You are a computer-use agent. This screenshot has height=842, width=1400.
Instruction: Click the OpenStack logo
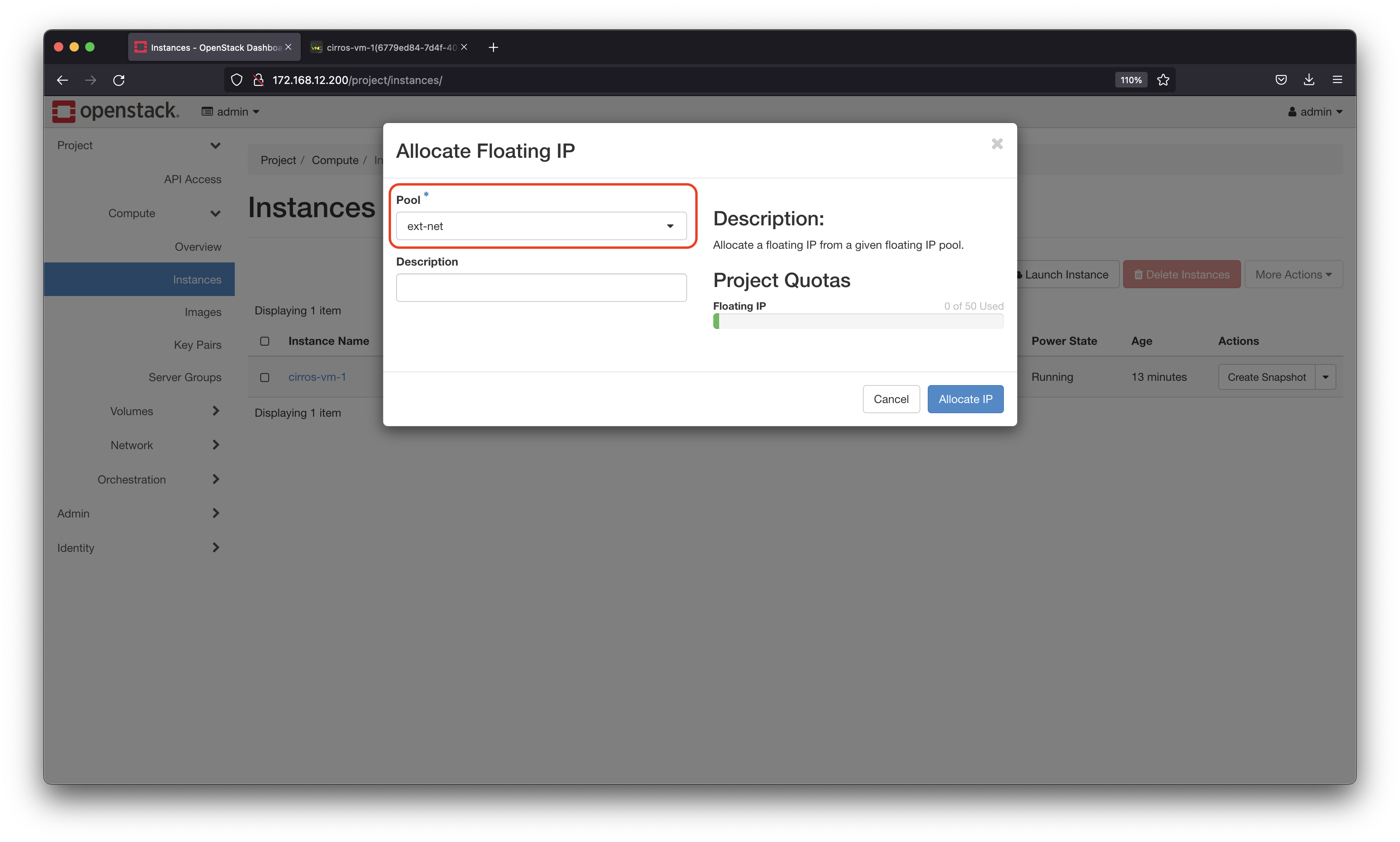click(x=116, y=111)
